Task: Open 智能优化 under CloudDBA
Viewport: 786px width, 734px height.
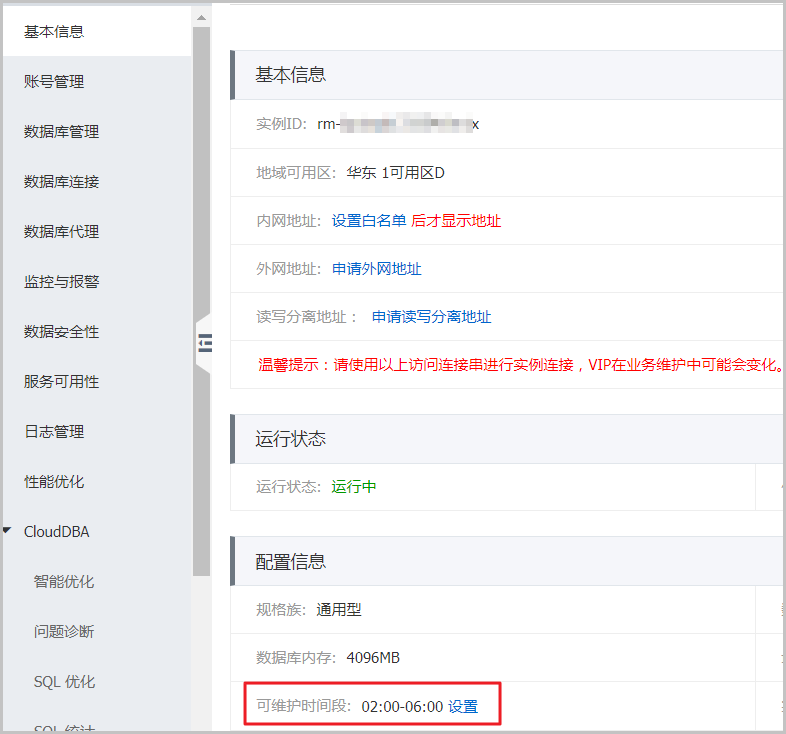Action: point(64,582)
